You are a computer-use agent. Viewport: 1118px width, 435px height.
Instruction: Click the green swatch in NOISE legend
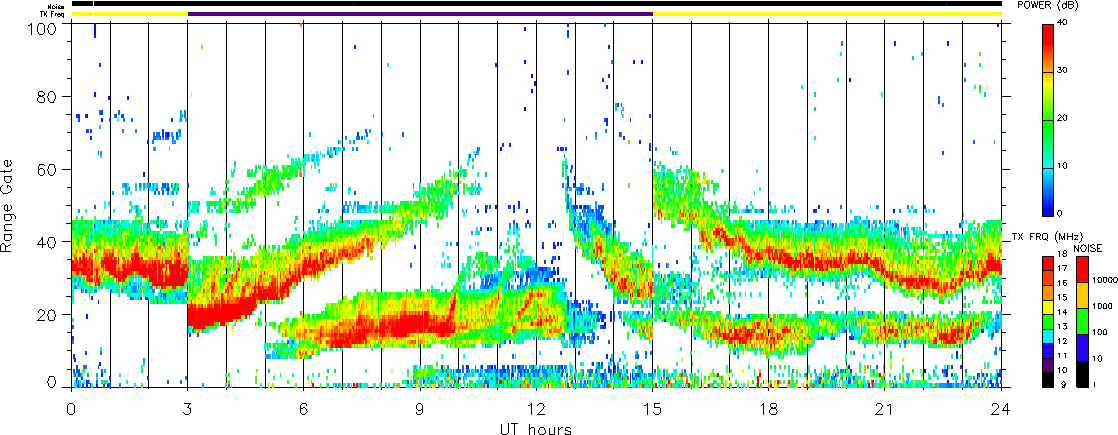tap(1081, 320)
